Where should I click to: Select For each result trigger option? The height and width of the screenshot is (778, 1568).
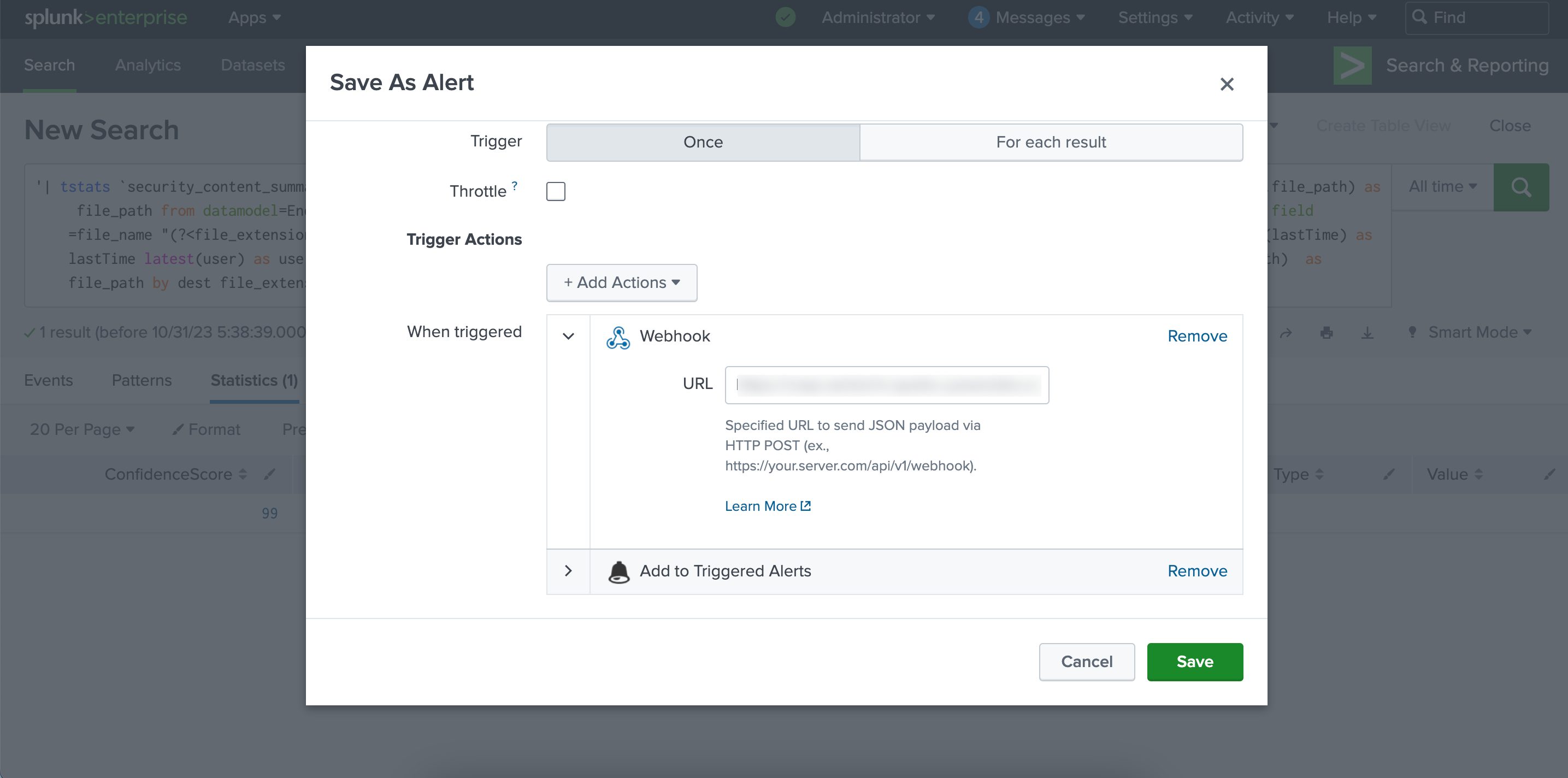[1051, 142]
